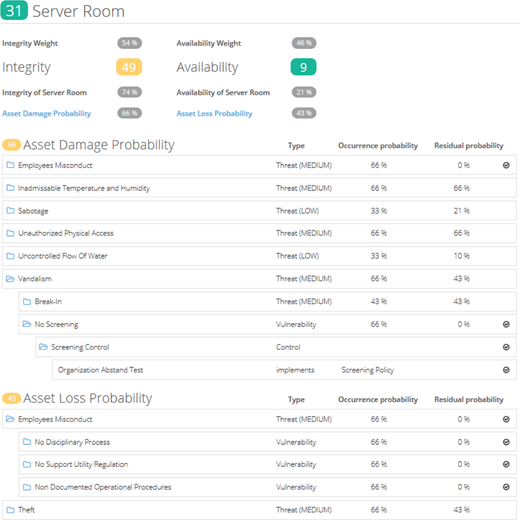Open the Asset Damage Probability link

(x=47, y=113)
